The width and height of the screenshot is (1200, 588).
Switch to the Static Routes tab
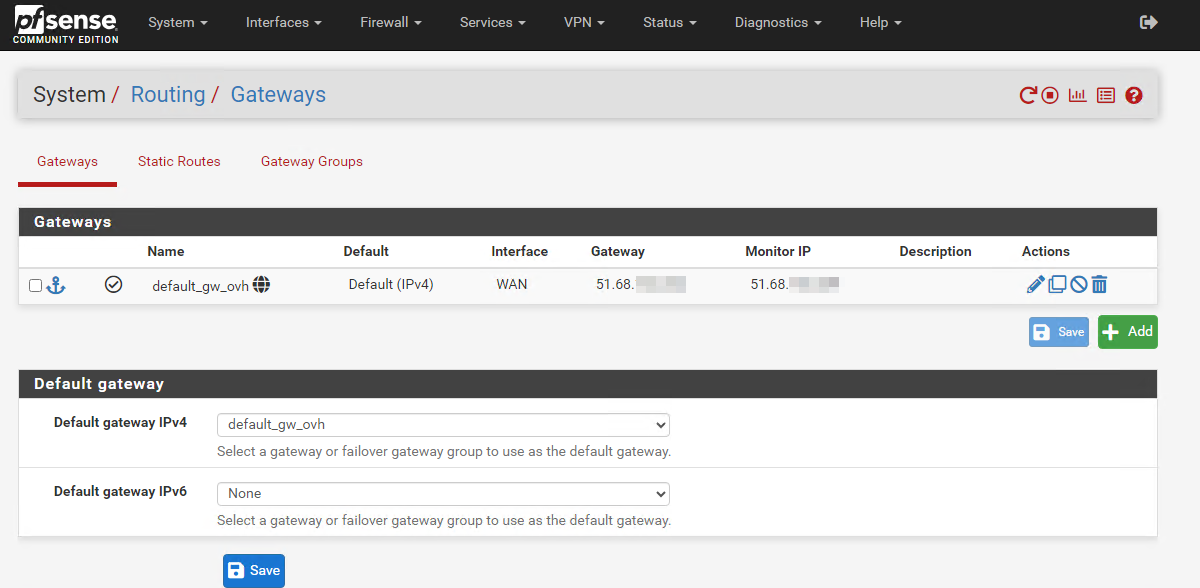pos(179,161)
